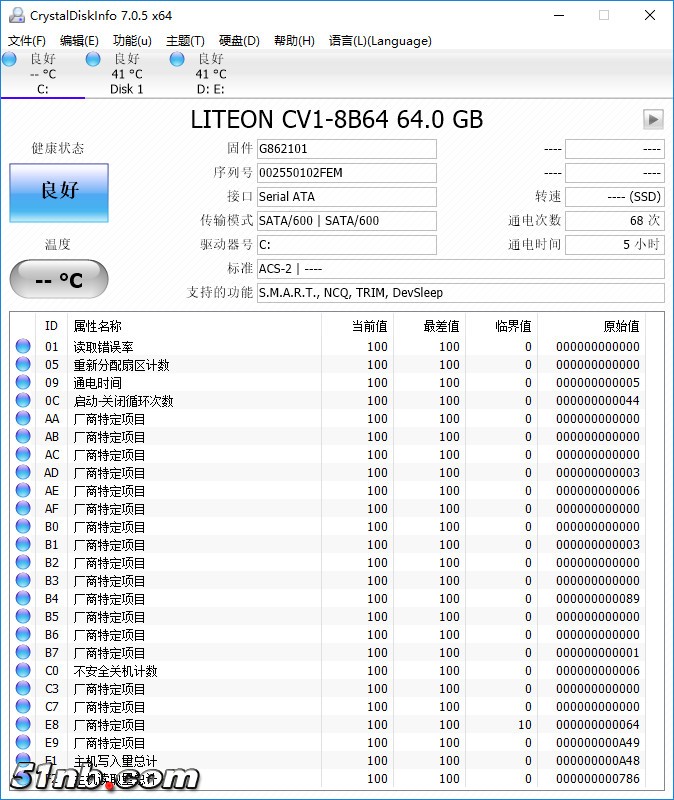Click the firmware field G862101
This screenshot has width=674, height=800.
346,149
